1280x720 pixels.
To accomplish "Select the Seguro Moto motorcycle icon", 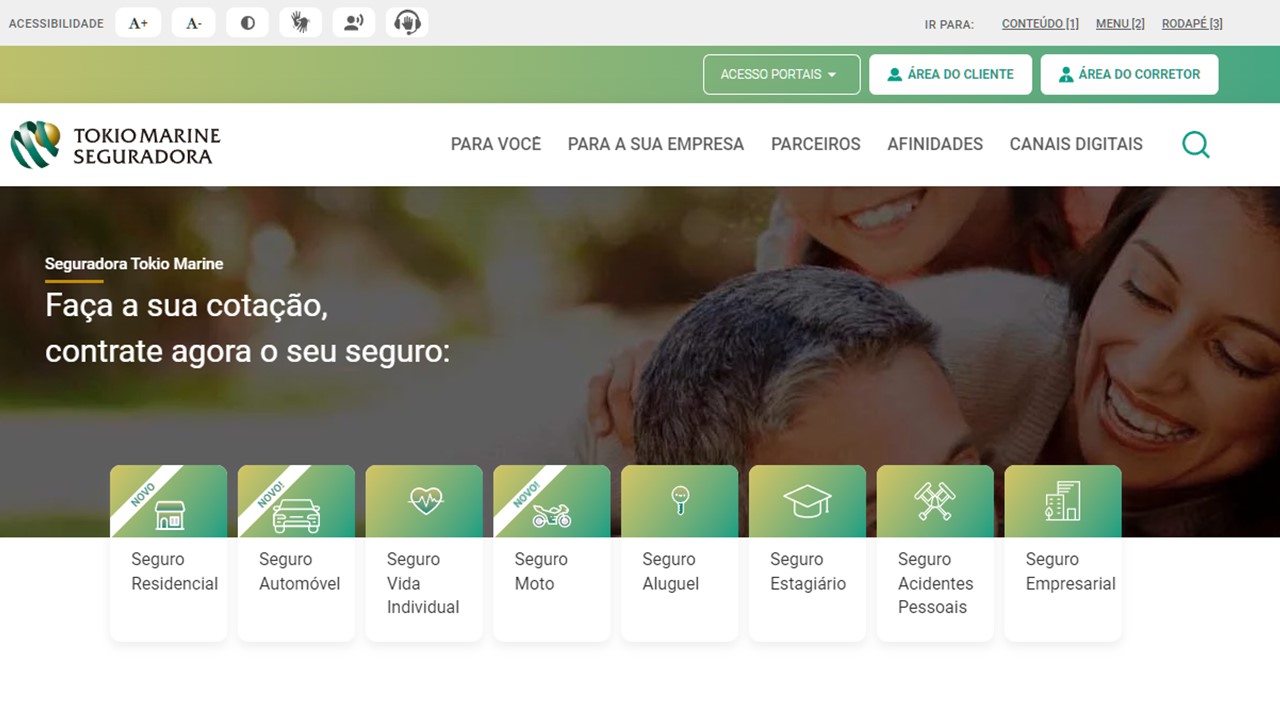I will [551, 515].
